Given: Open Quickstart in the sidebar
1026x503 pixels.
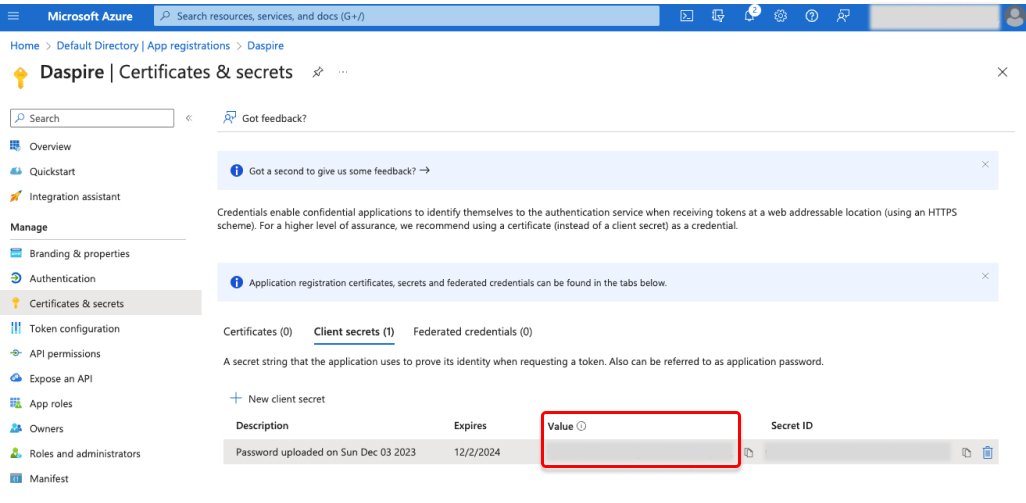Looking at the screenshot, I should (x=52, y=171).
